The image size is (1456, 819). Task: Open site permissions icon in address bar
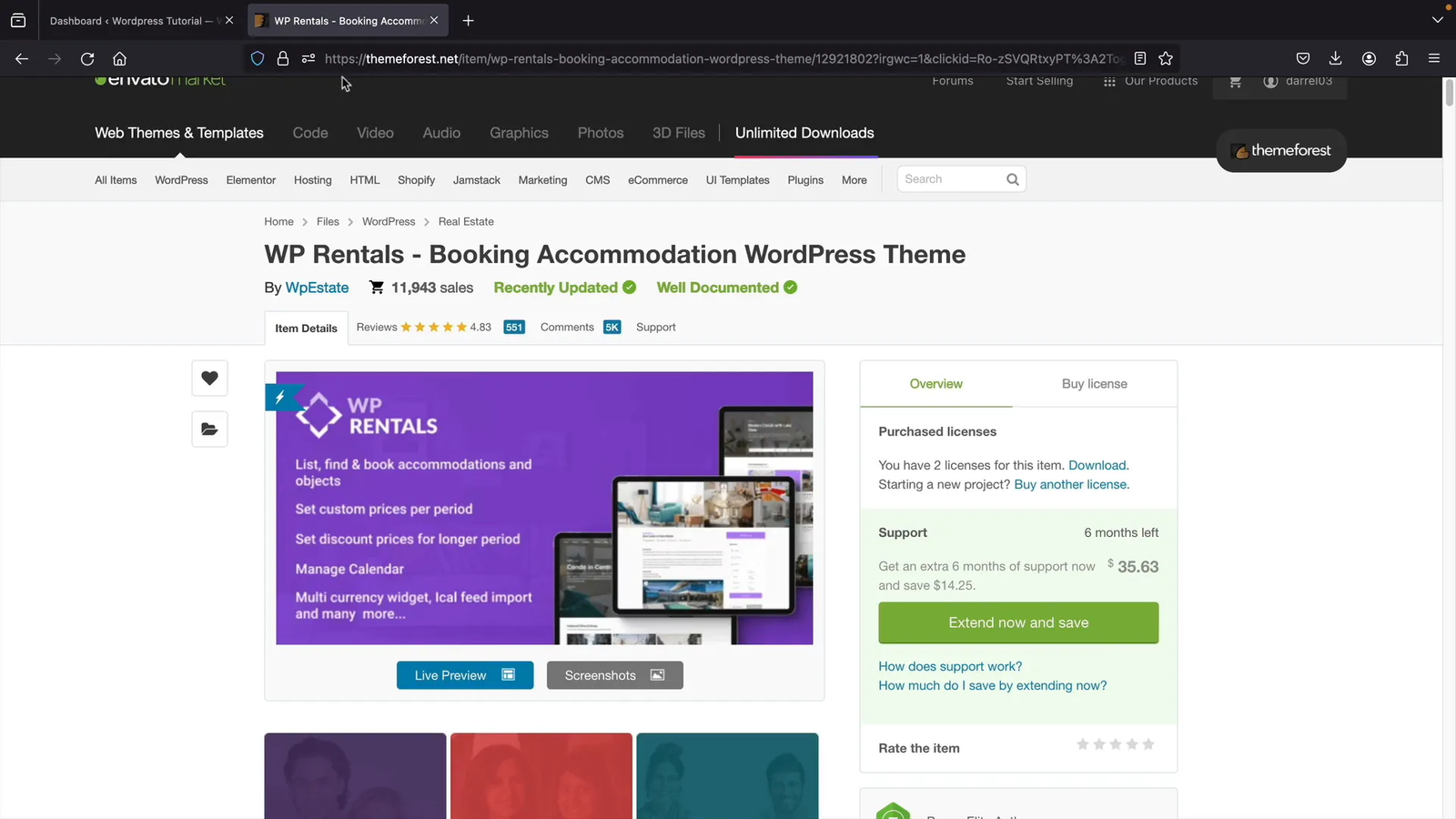point(308,58)
